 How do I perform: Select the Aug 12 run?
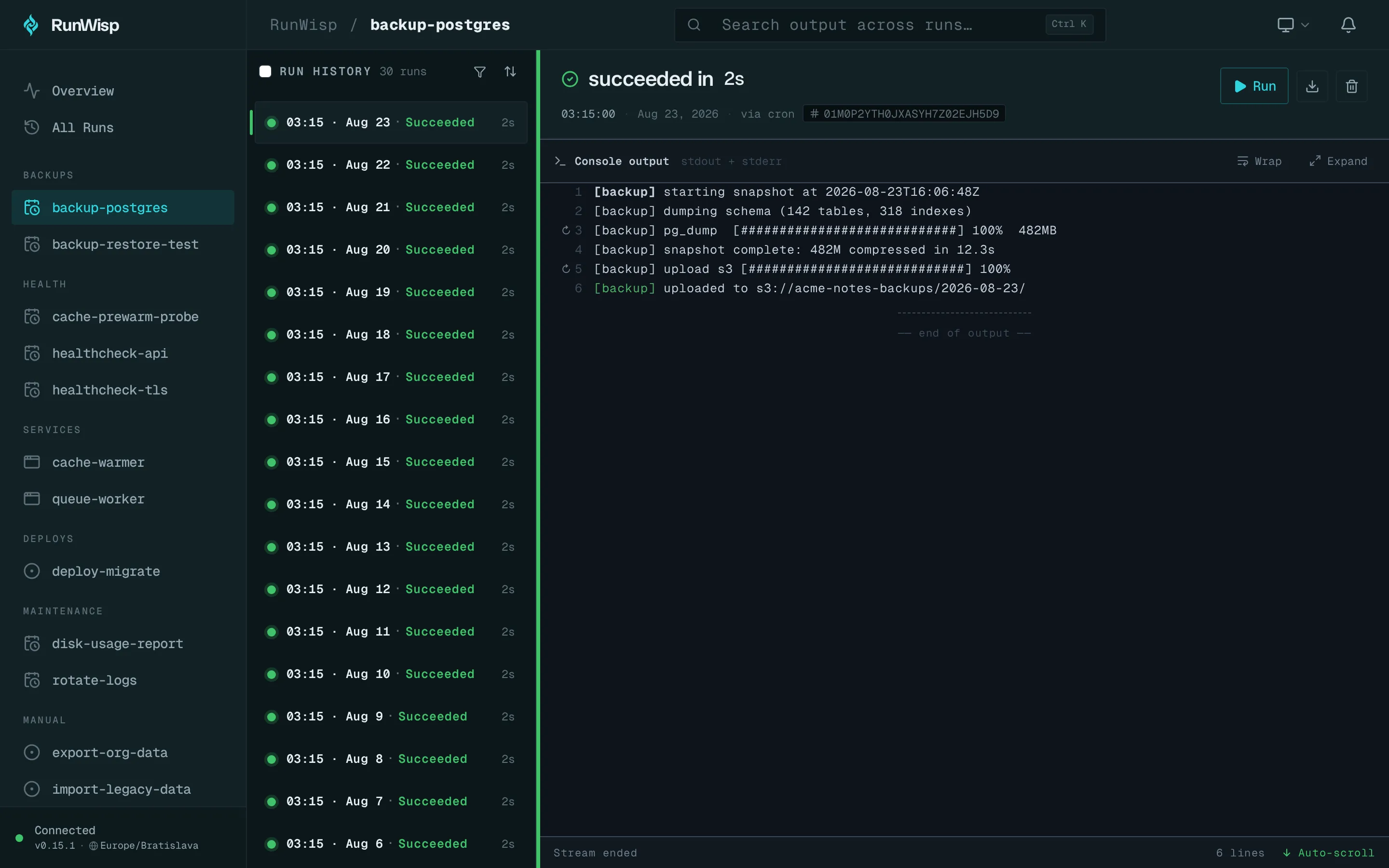point(391,589)
